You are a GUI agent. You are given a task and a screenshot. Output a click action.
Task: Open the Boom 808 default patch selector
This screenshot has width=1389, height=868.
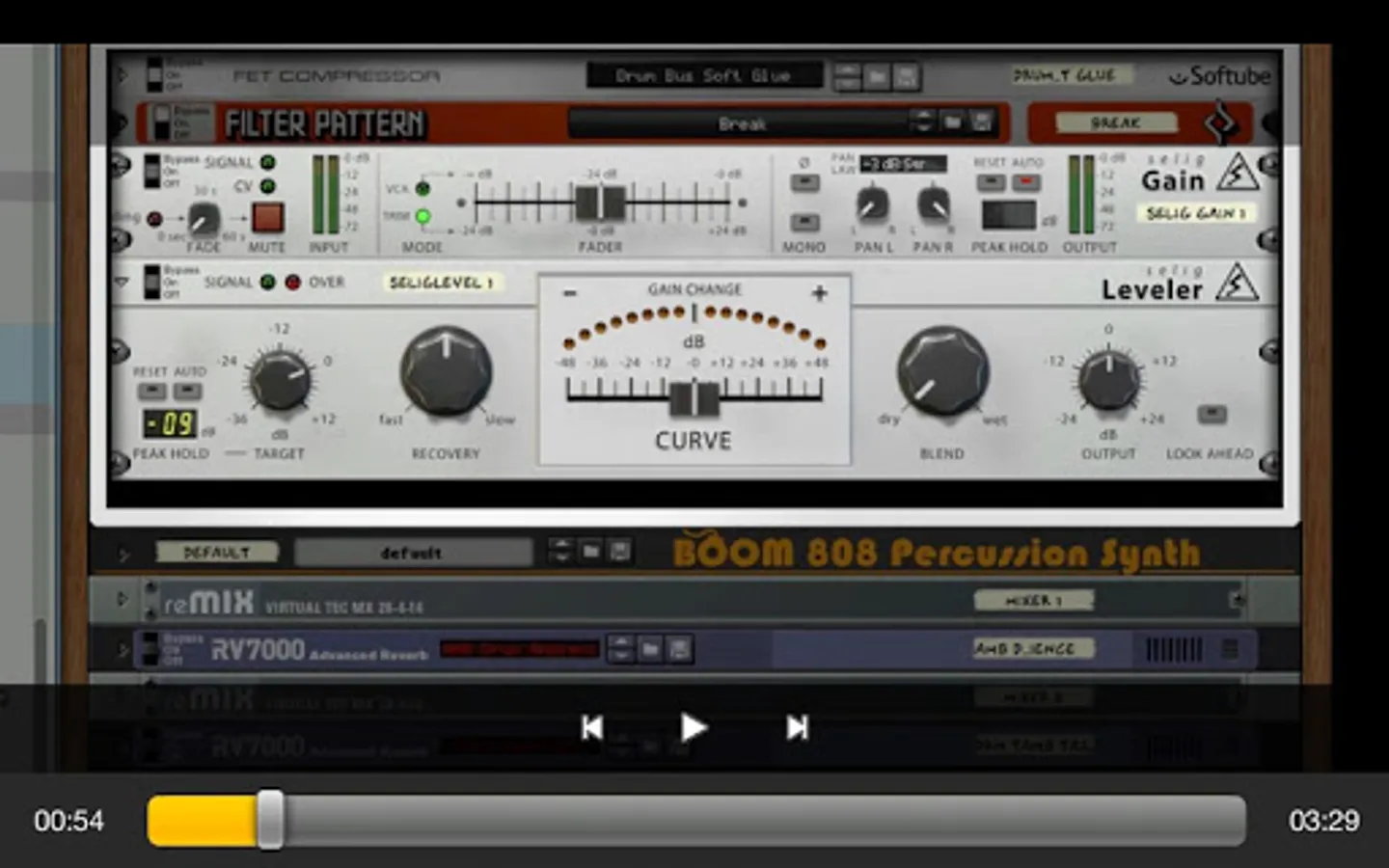[x=413, y=553]
